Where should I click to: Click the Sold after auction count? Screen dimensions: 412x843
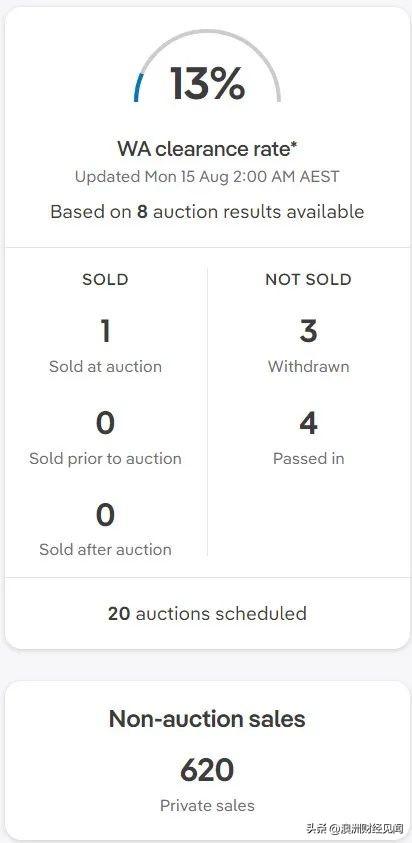105,515
